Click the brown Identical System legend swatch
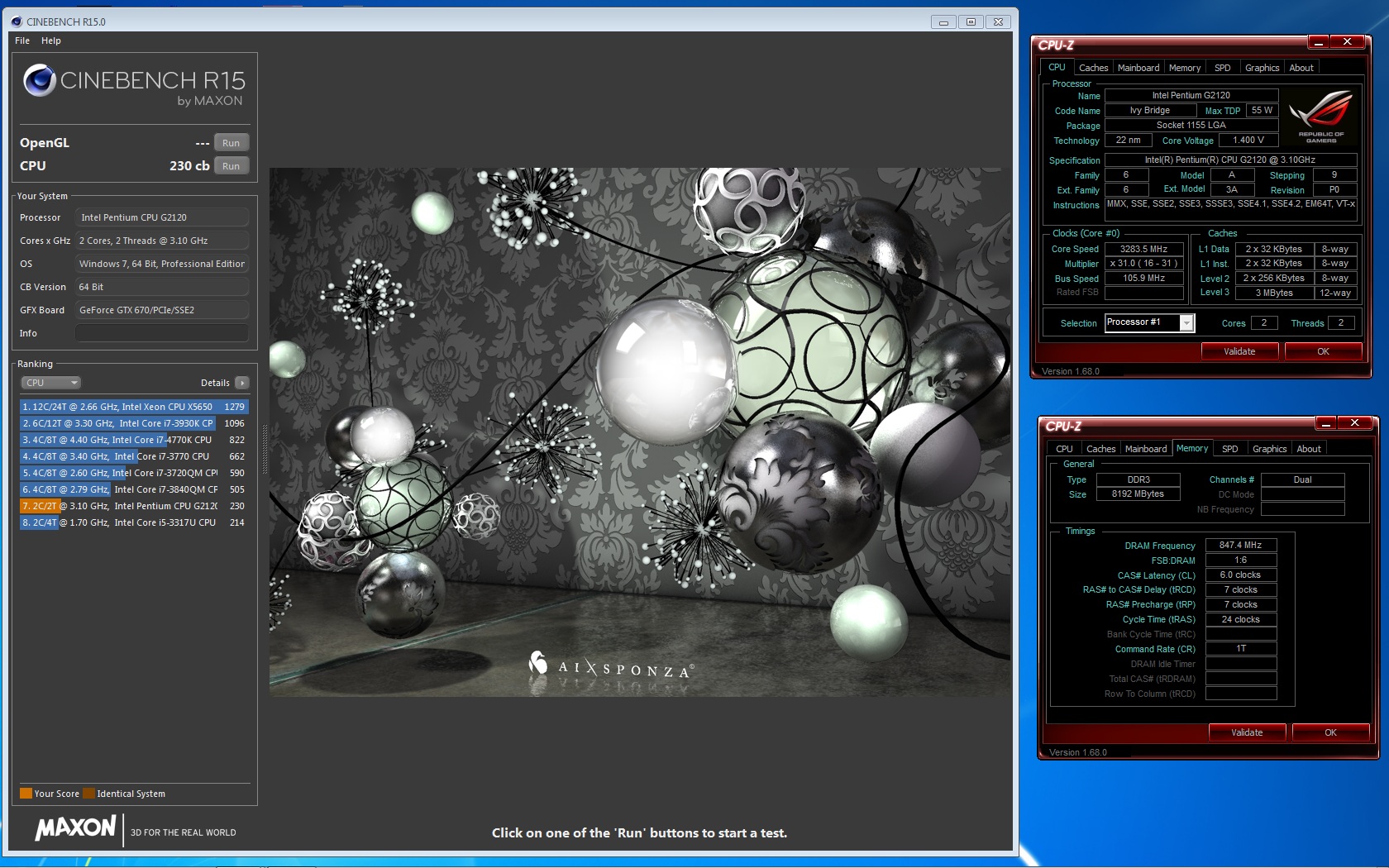This screenshot has width=1389, height=868. 88,794
